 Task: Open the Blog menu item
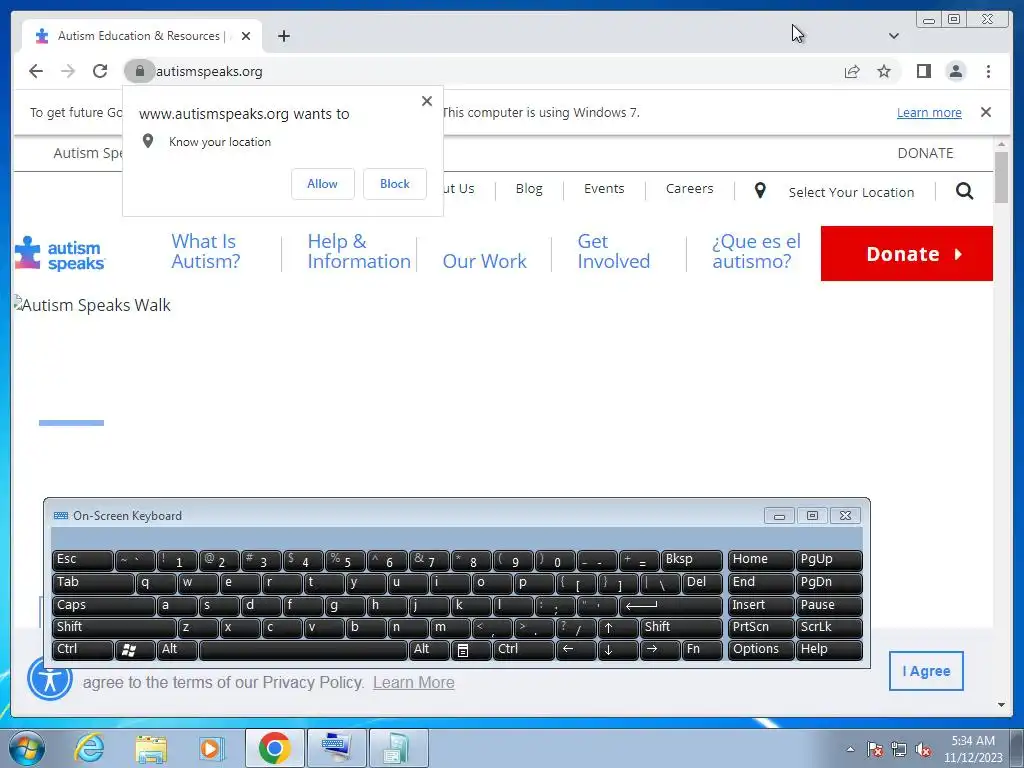[528, 189]
